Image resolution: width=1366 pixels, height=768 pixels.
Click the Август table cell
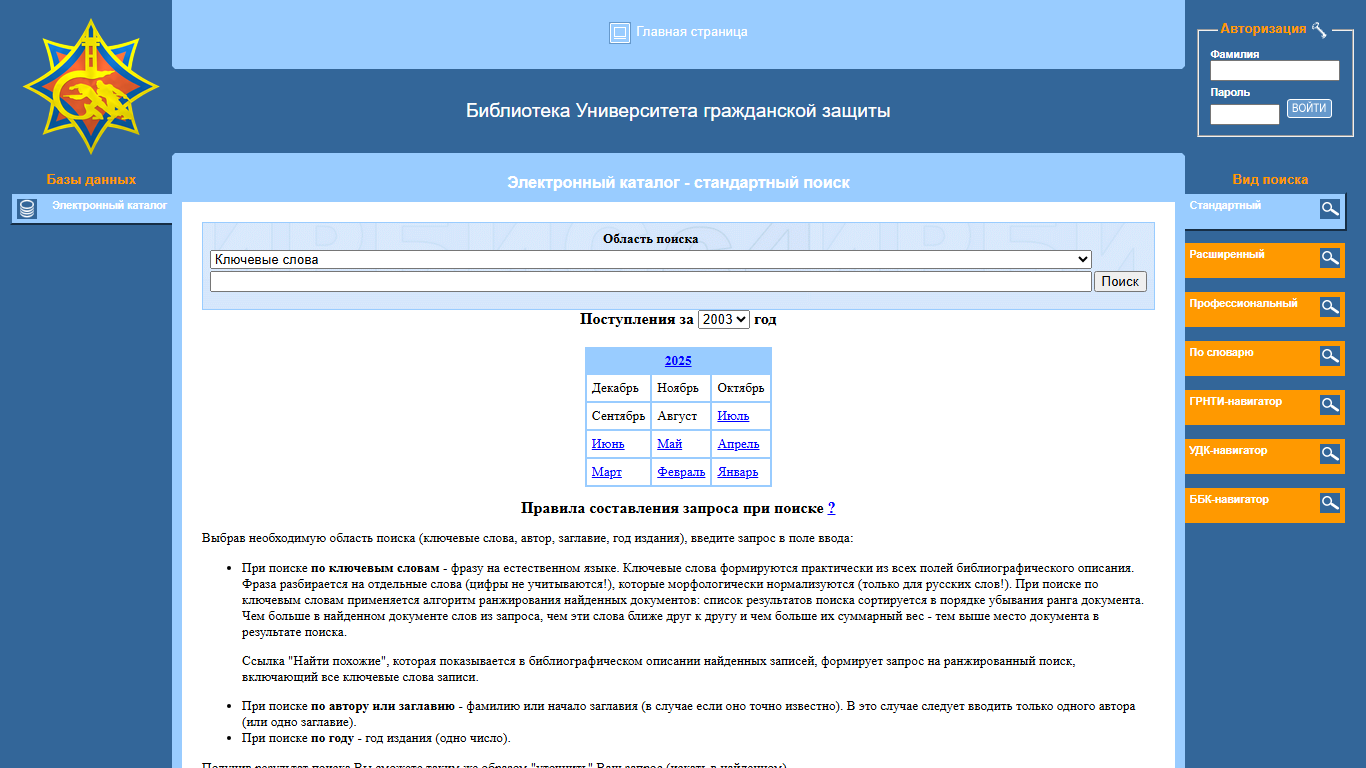pos(680,416)
